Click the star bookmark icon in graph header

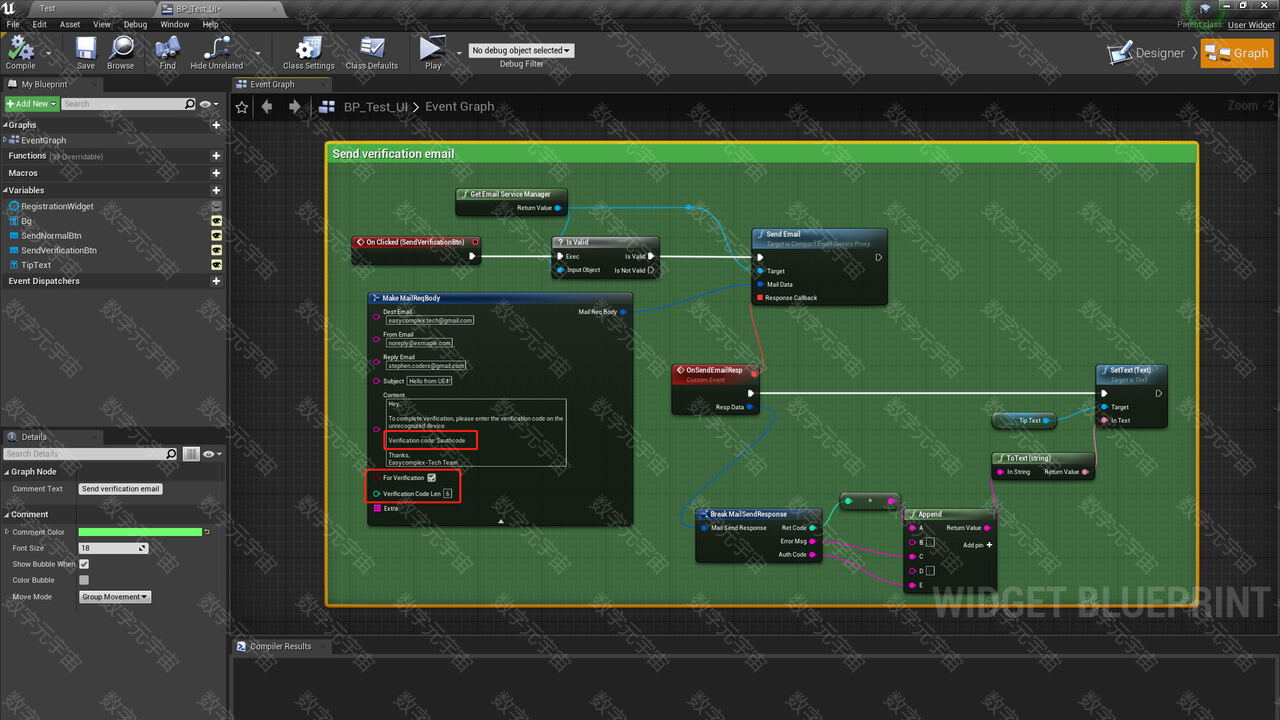tap(241, 107)
